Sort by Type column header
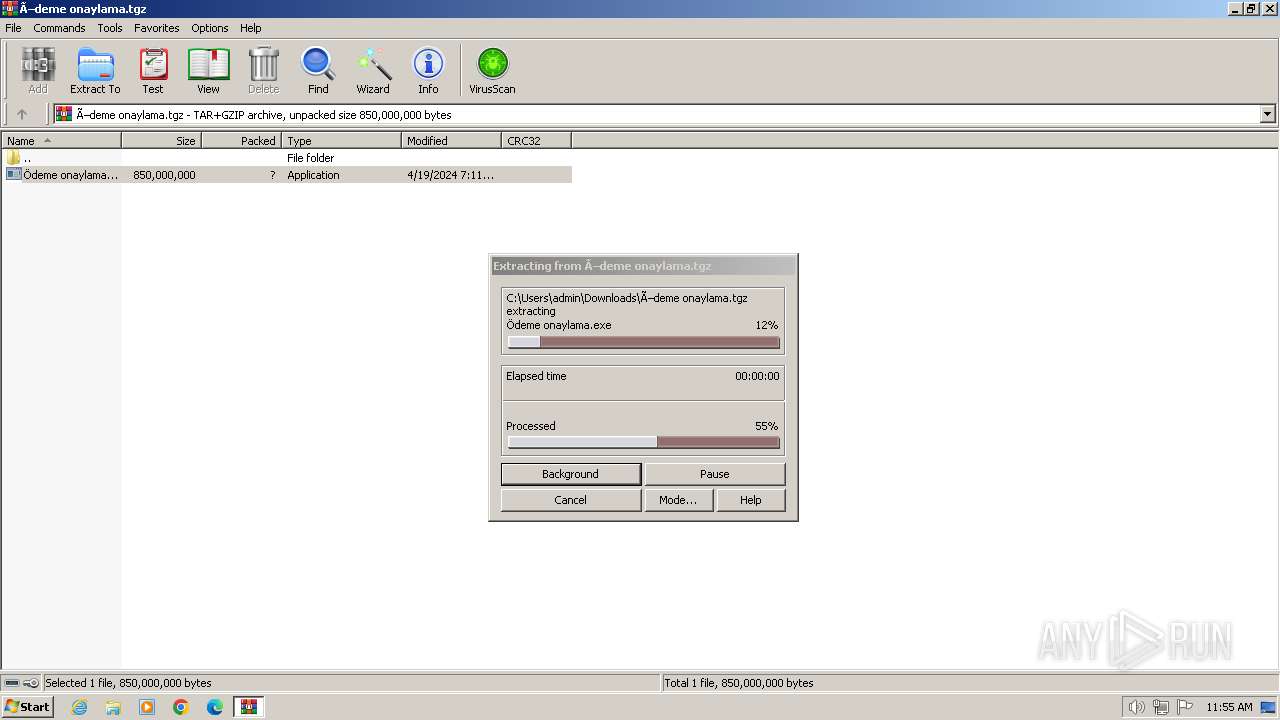Image resolution: width=1280 pixels, height=720 pixels. pos(341,141)
